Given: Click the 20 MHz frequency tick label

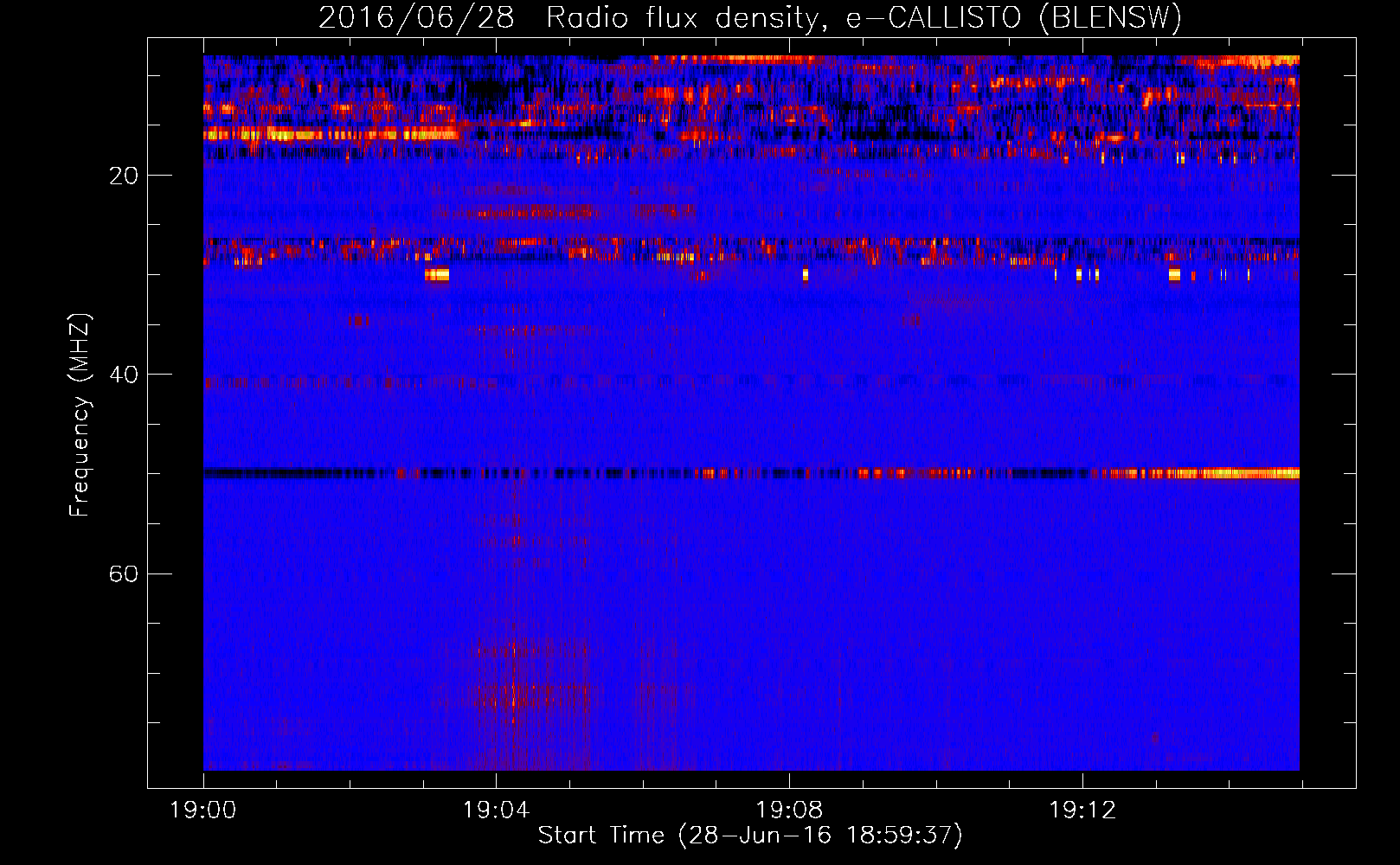Looking at the screenshot, I should pos(124,176).
